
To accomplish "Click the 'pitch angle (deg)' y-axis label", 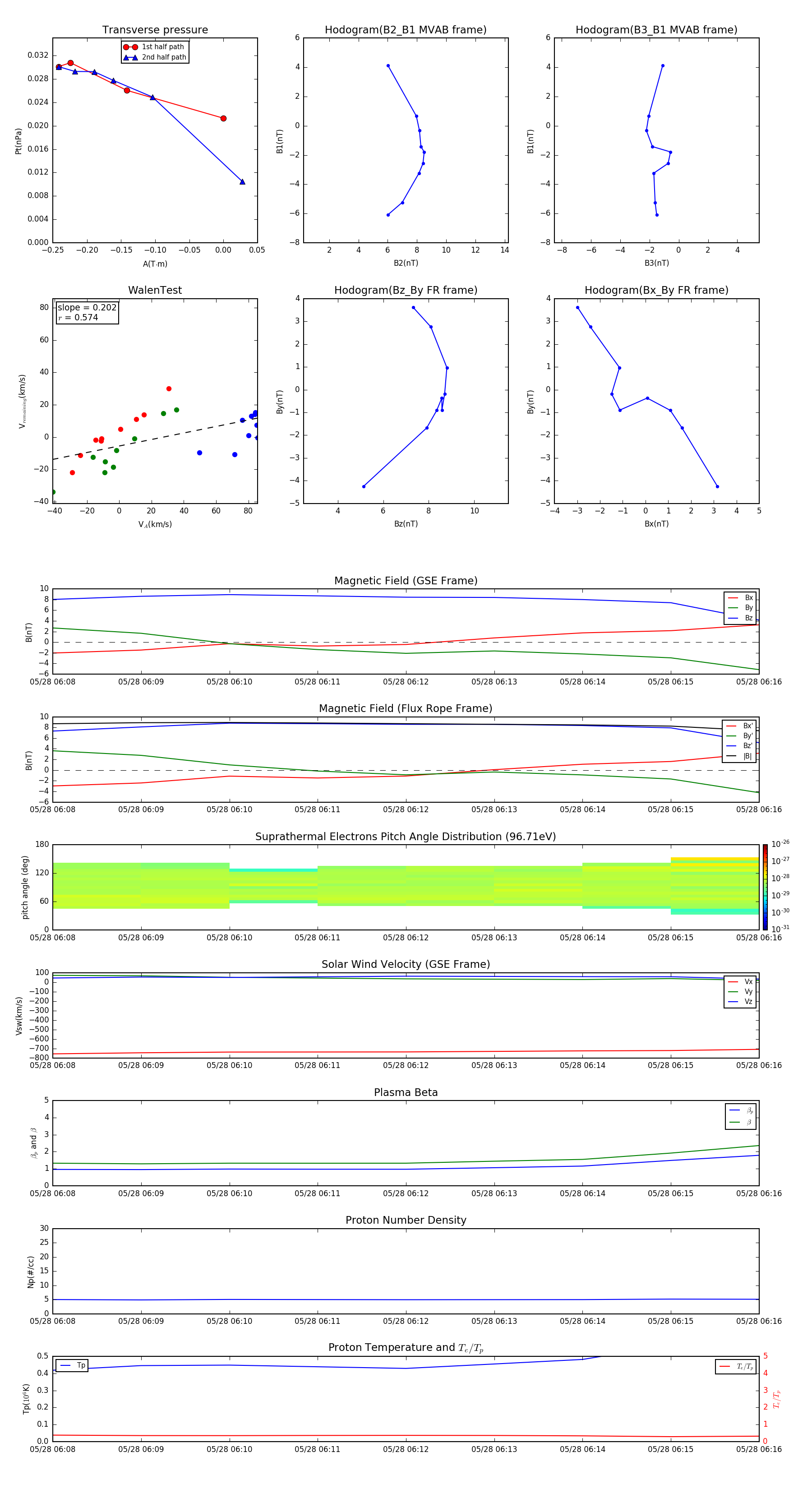I will coord(25,887).
